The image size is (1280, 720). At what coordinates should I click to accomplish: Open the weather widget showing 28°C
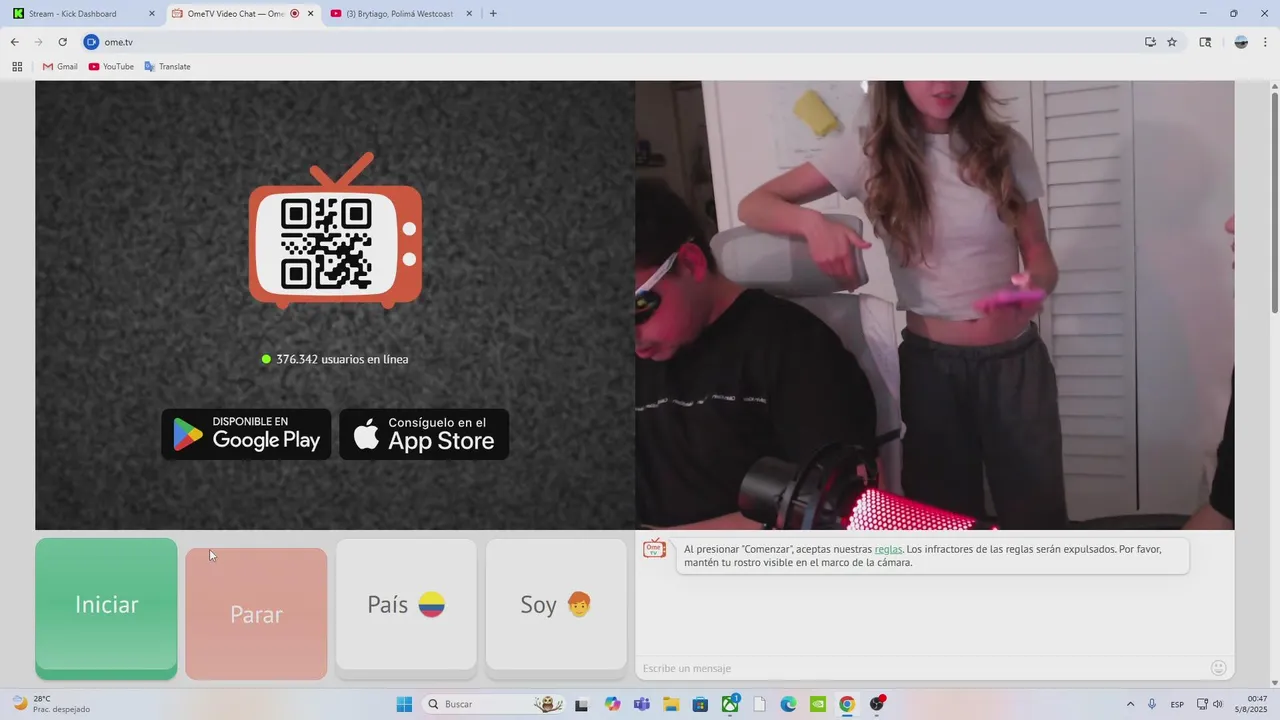coord(50,704)
